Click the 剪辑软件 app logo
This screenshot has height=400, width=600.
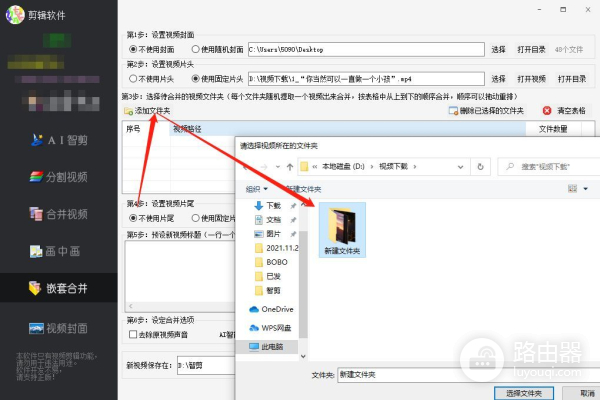click(15, 15)
